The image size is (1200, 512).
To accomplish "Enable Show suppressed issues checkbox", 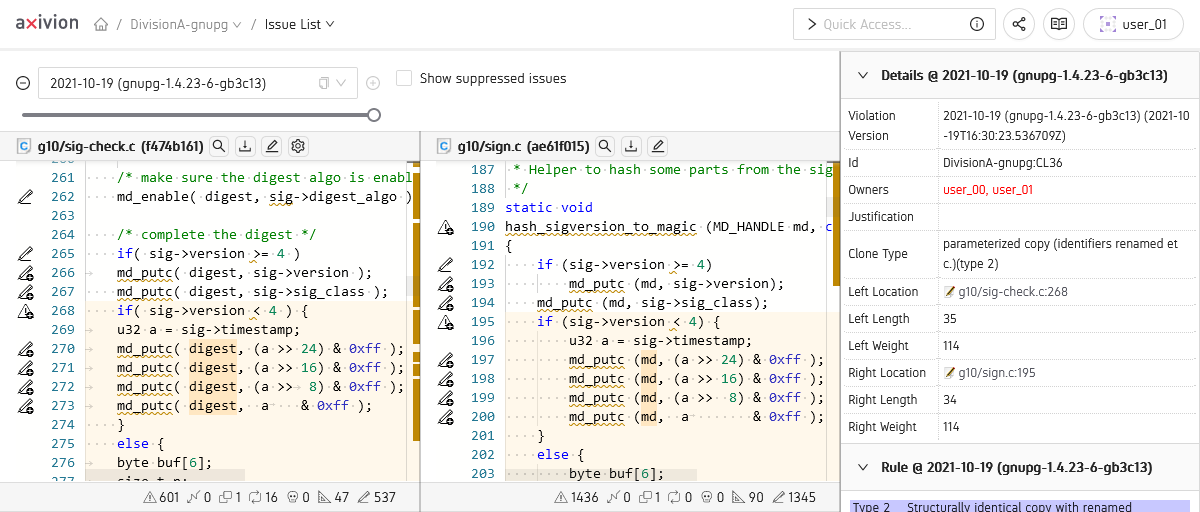I will [404, 78].
